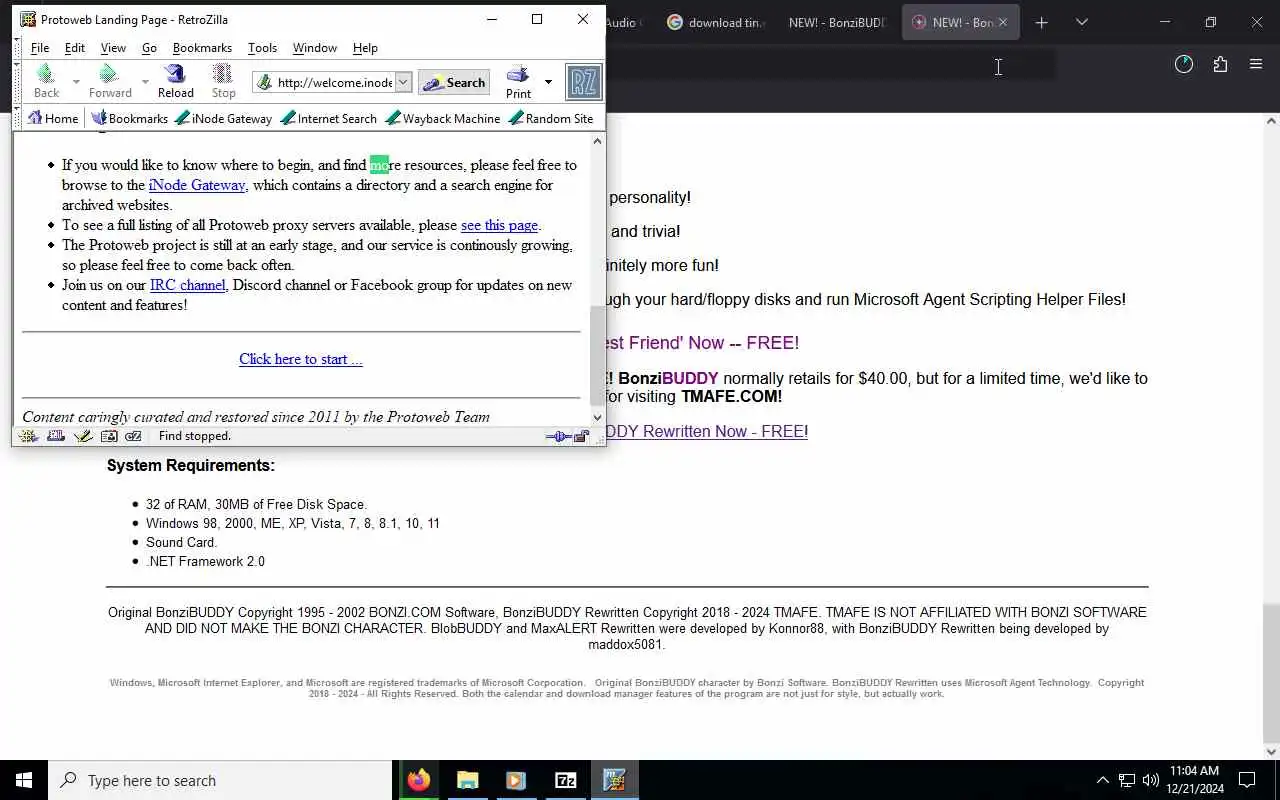Click the BUDDY Rewritten Now - FREE! link
Screen dimensions: 1280x800
point(707,431)
